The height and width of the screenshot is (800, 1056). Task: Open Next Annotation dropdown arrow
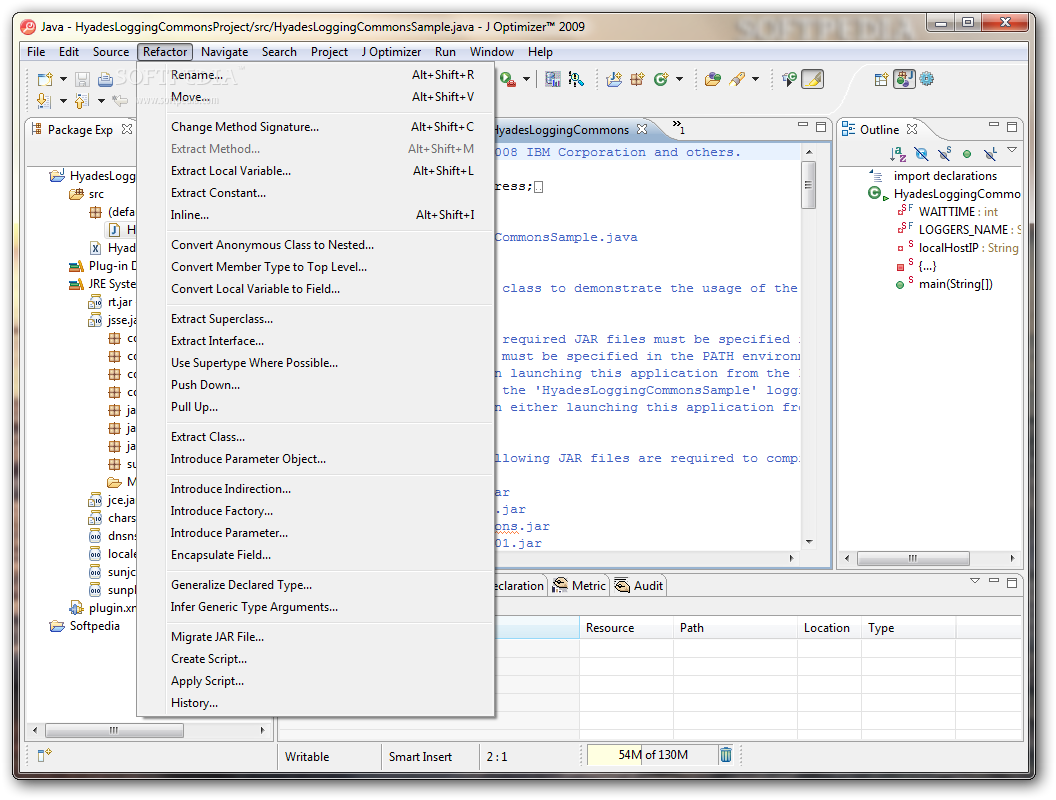pos(63,101)
